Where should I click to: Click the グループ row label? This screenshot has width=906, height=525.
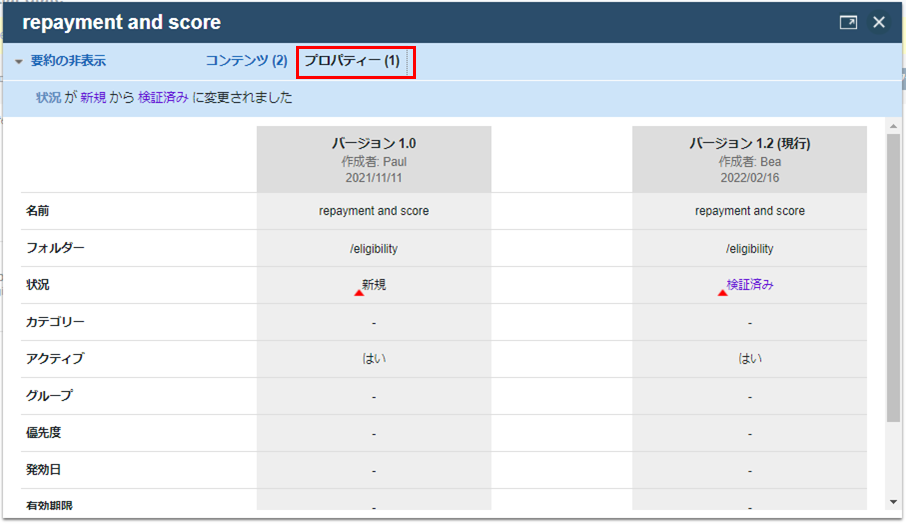(49, 396)
